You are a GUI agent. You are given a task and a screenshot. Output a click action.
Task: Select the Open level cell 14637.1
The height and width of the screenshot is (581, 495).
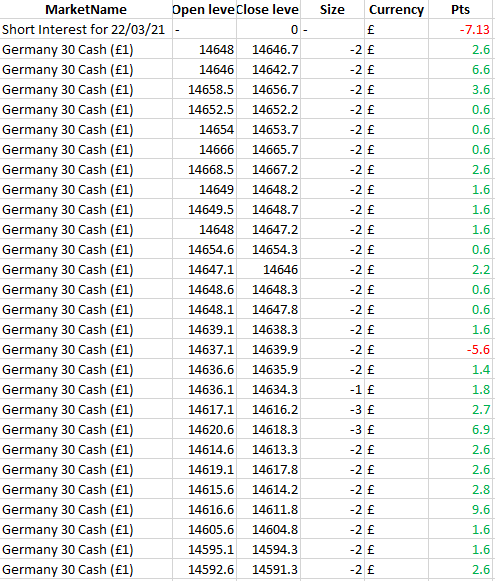204,349
